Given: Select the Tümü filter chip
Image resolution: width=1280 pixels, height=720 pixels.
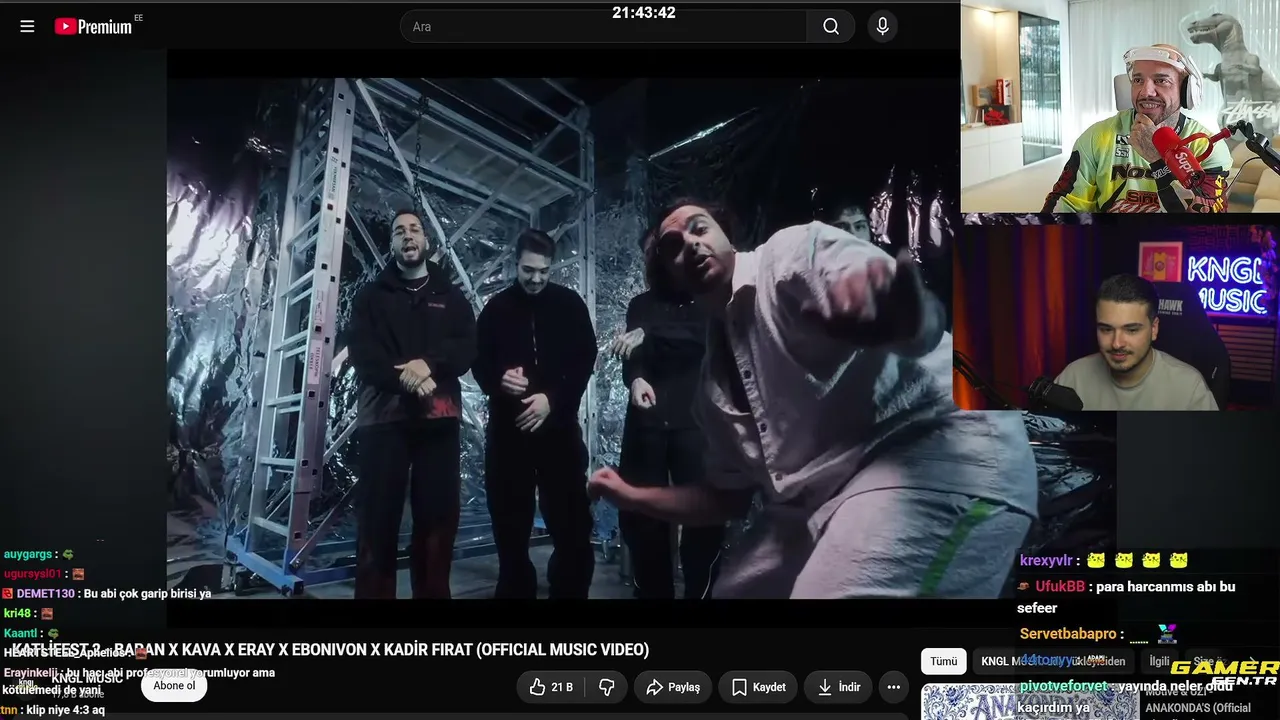Looking at the screenshot, I should [x=943, y=661].
